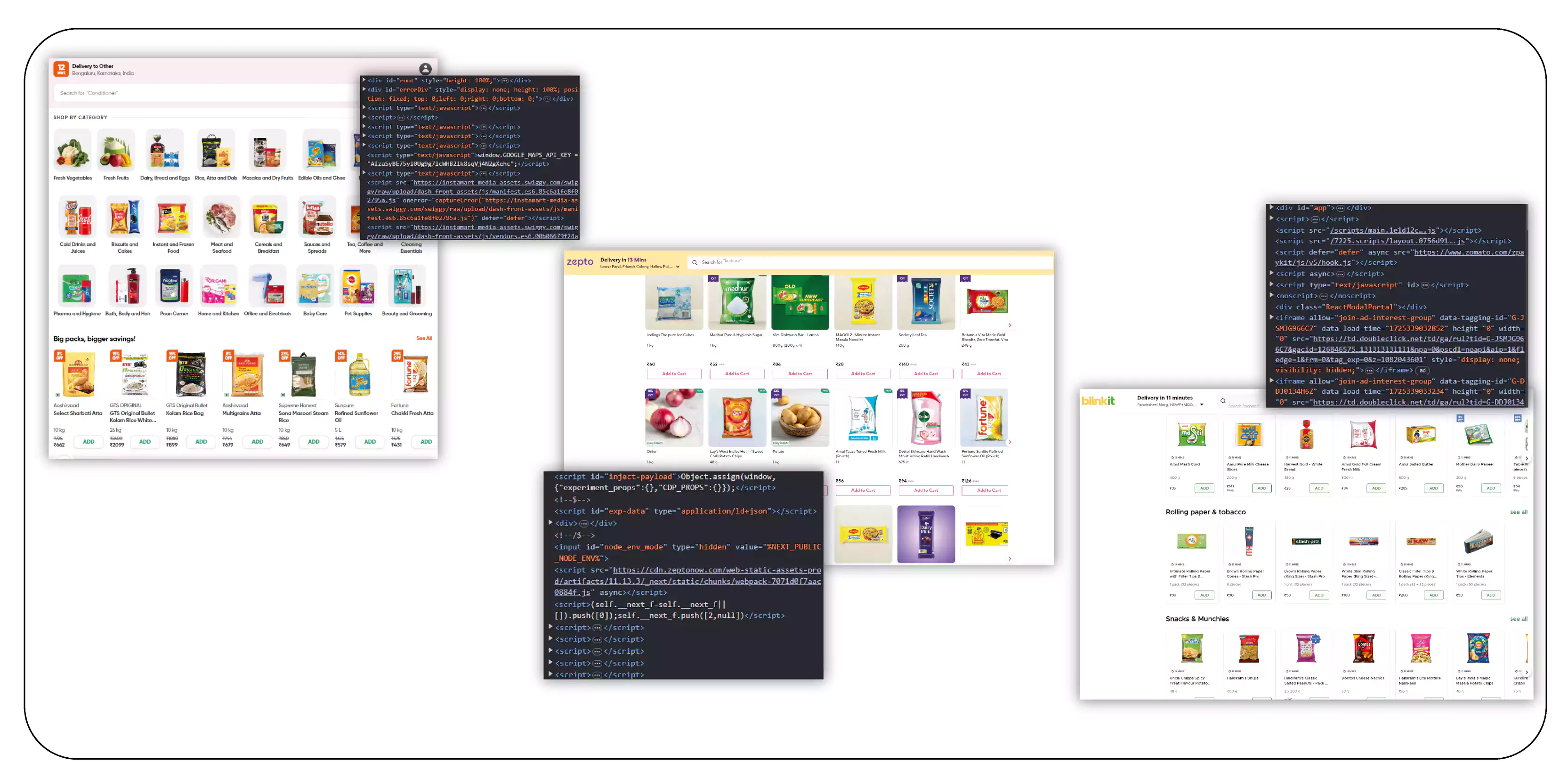Click see all for Rolling paper & tobacco
Screen dimensions: 1568x778
click(x=1519, y=512)
